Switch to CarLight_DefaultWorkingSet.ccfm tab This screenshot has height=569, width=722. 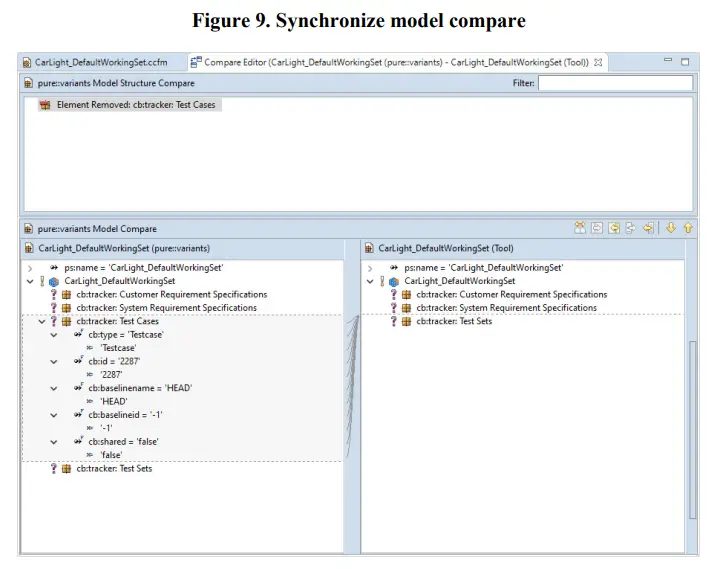[101, 62]
